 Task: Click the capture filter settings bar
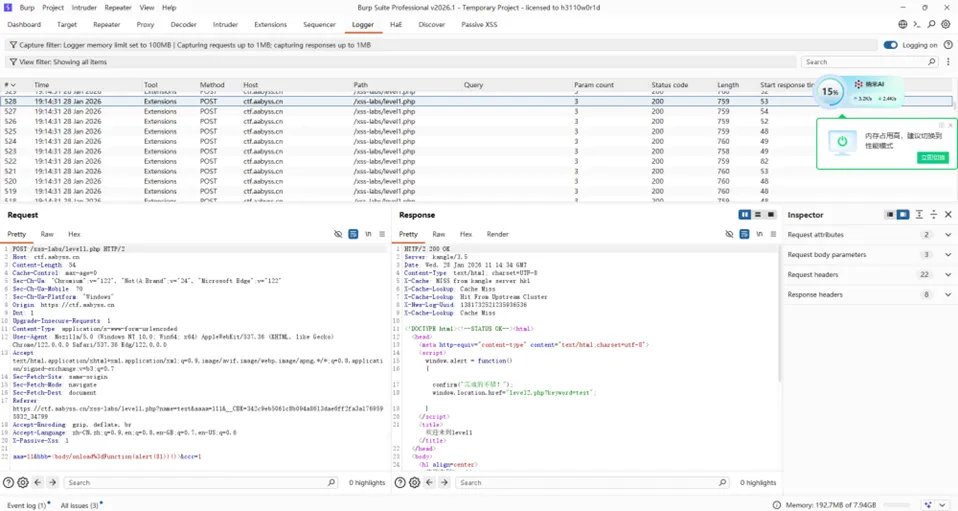point(441,45)
